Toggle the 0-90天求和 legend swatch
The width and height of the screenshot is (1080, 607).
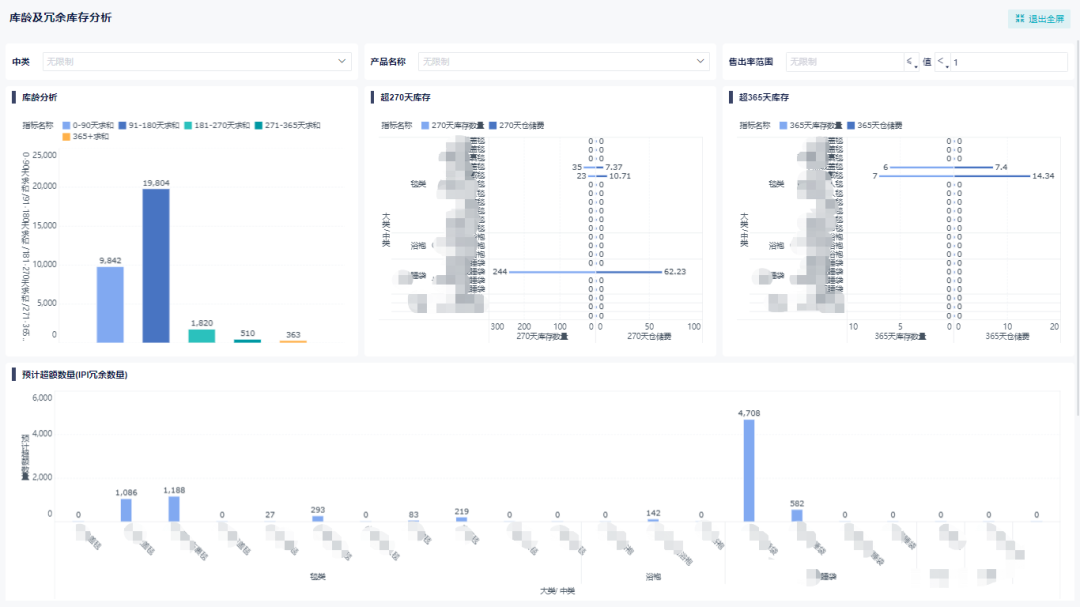pyautogui.click(x=66, y=125)
